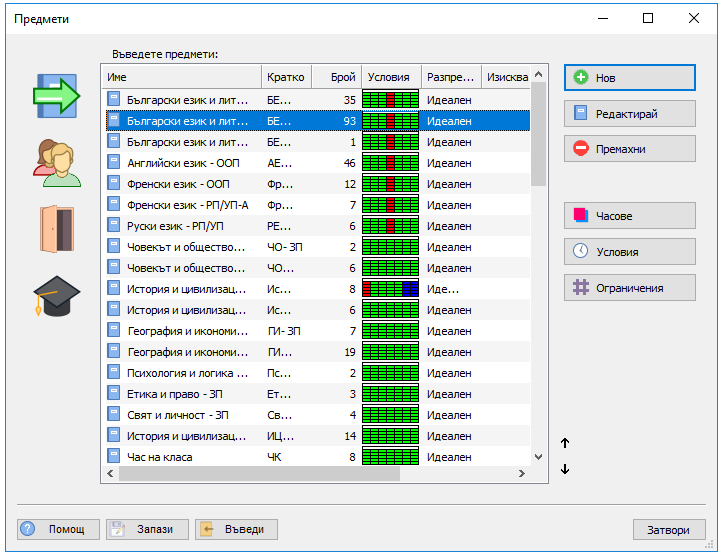Click the move up arrow icon
Screen dimensions: 720x553
(565, 443)
